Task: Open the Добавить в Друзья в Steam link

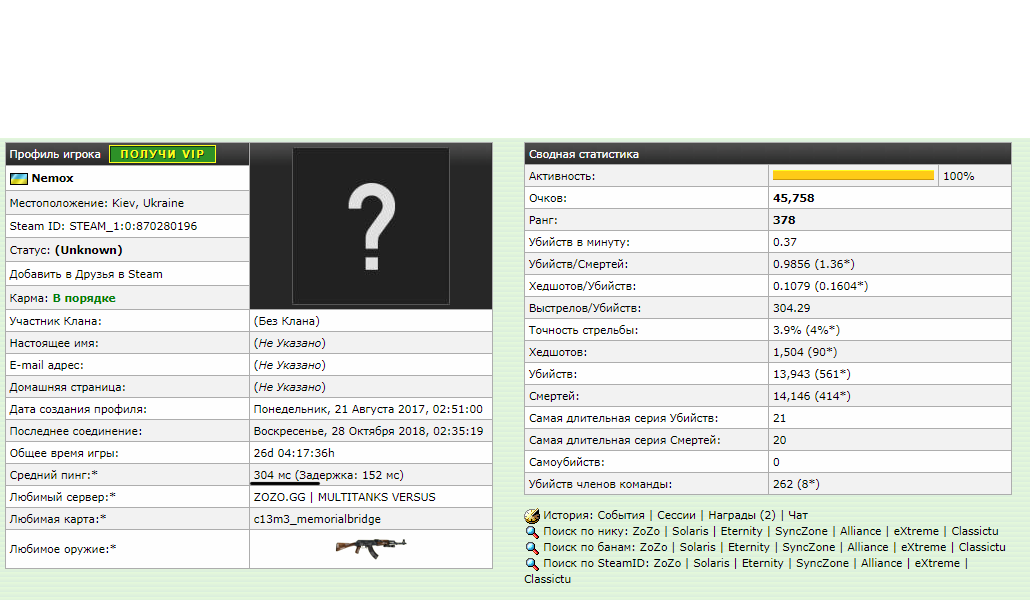Action: click(86, 274)
